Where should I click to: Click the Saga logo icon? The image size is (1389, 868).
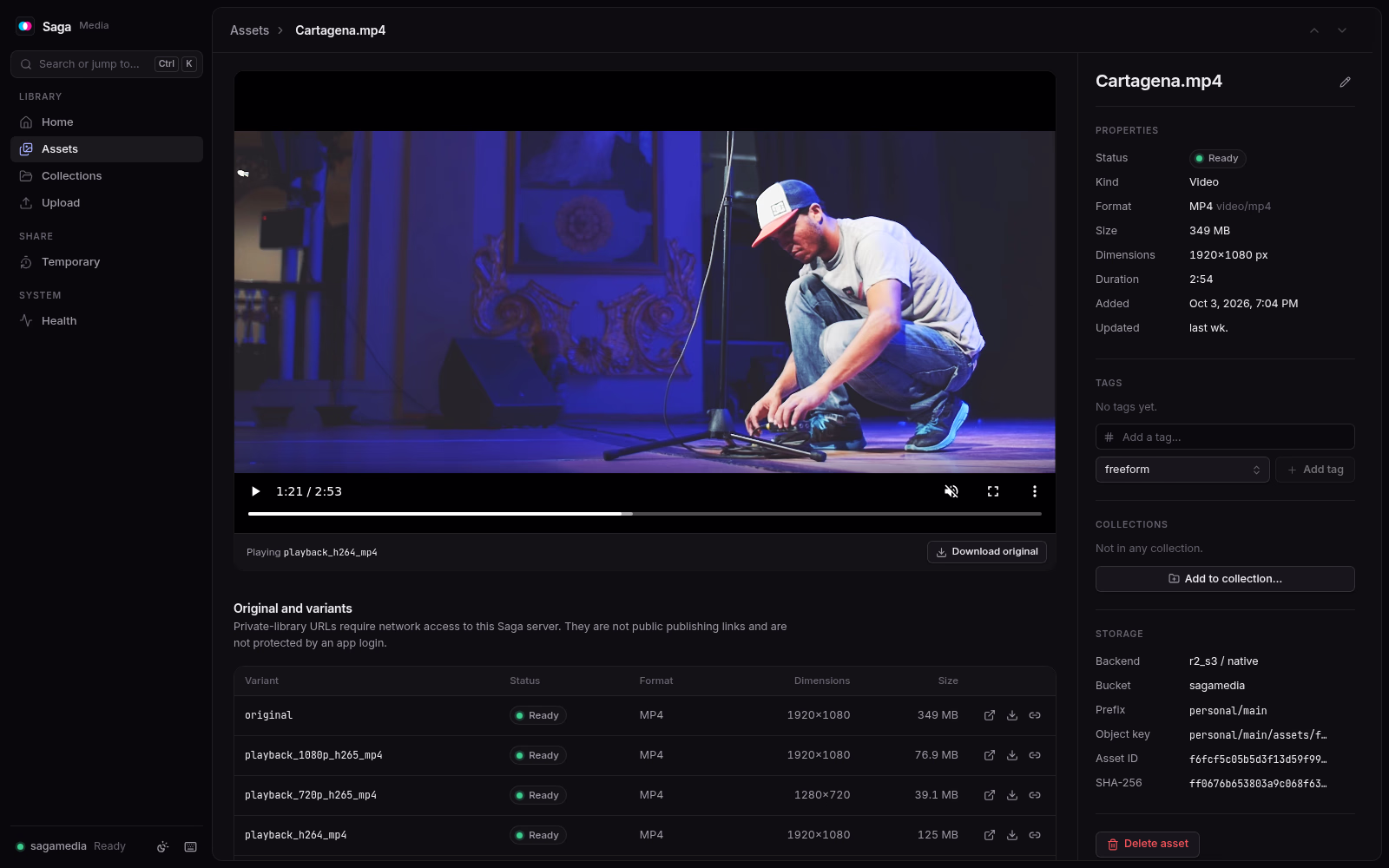pyautogui.click(x=25, y=26)
